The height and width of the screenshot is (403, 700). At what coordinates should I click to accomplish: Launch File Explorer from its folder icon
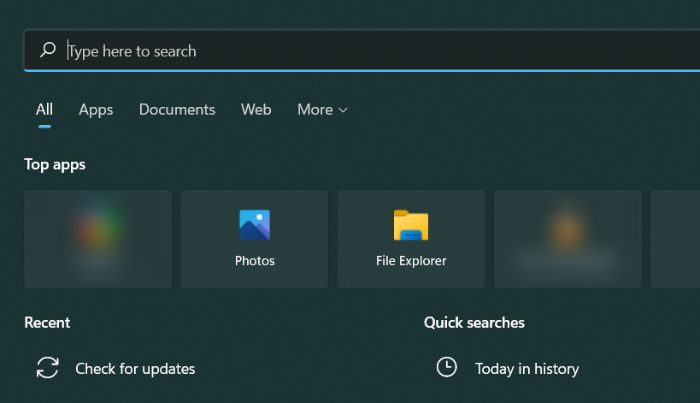coord(411,225)
